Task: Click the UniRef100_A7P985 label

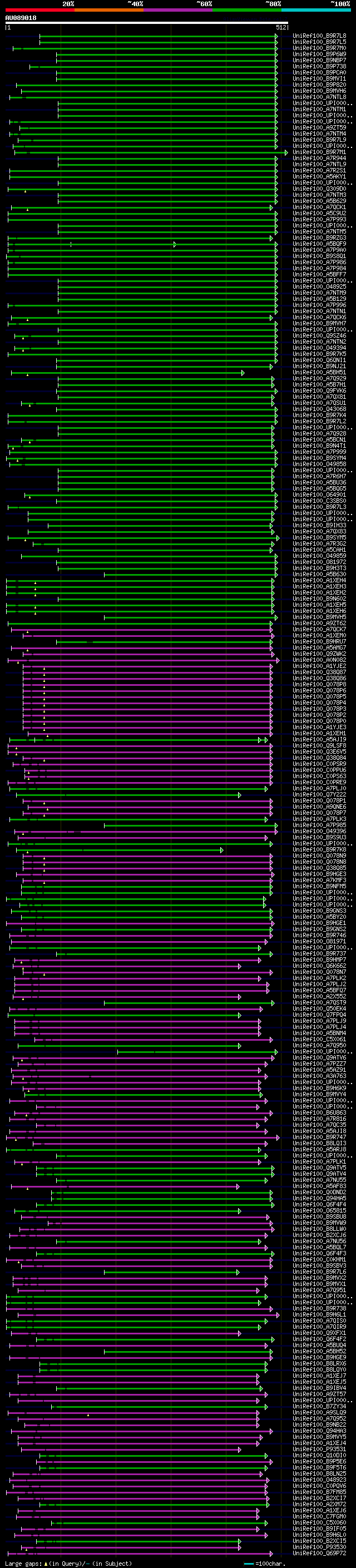Action: click(x=319, y=825)
